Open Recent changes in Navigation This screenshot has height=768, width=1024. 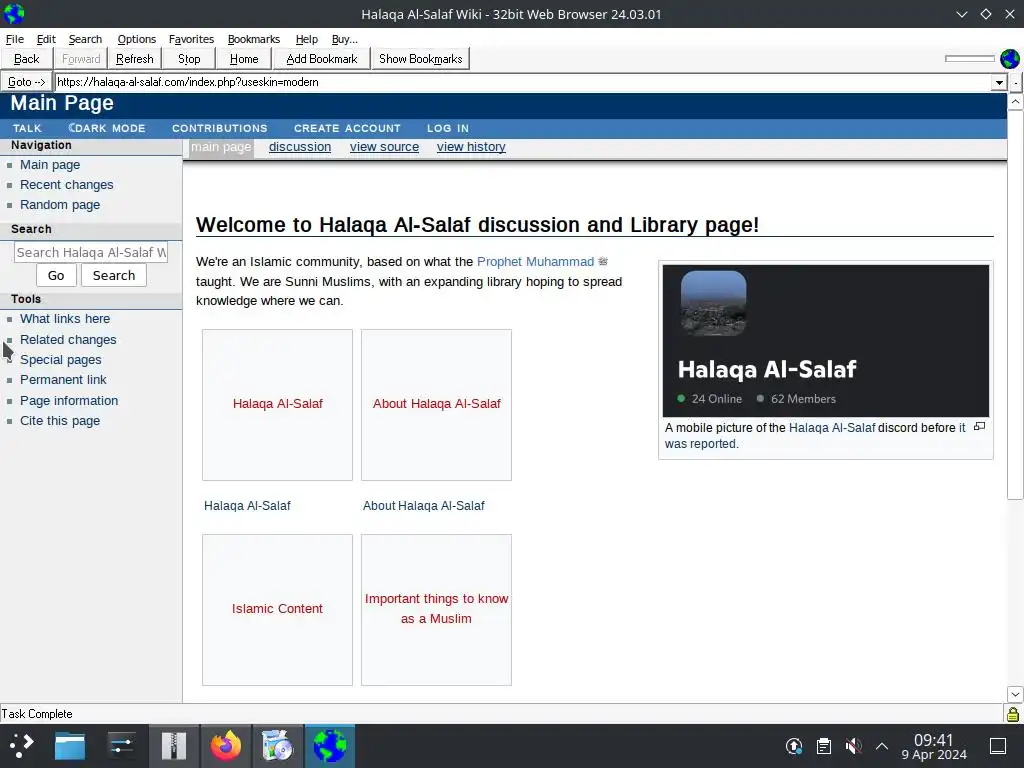coord(67,185)
